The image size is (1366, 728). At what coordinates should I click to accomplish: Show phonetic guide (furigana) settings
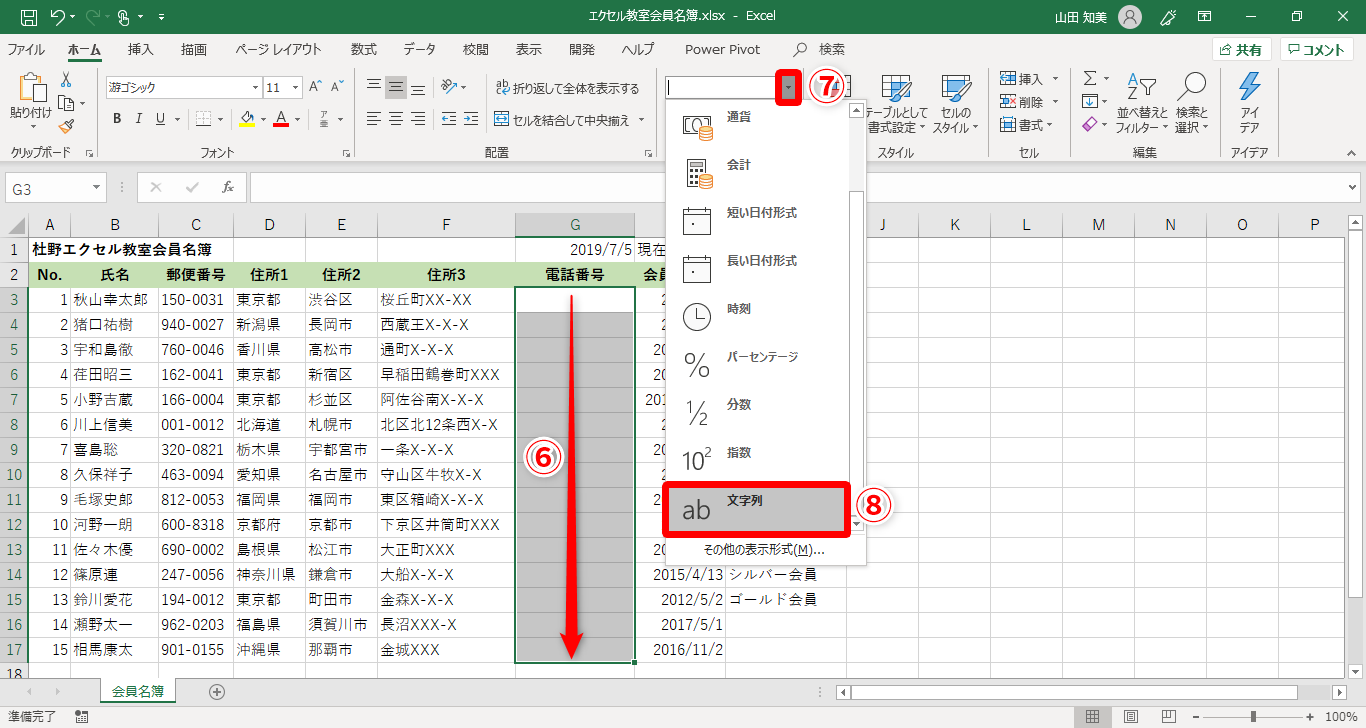[x=323, y=119]
